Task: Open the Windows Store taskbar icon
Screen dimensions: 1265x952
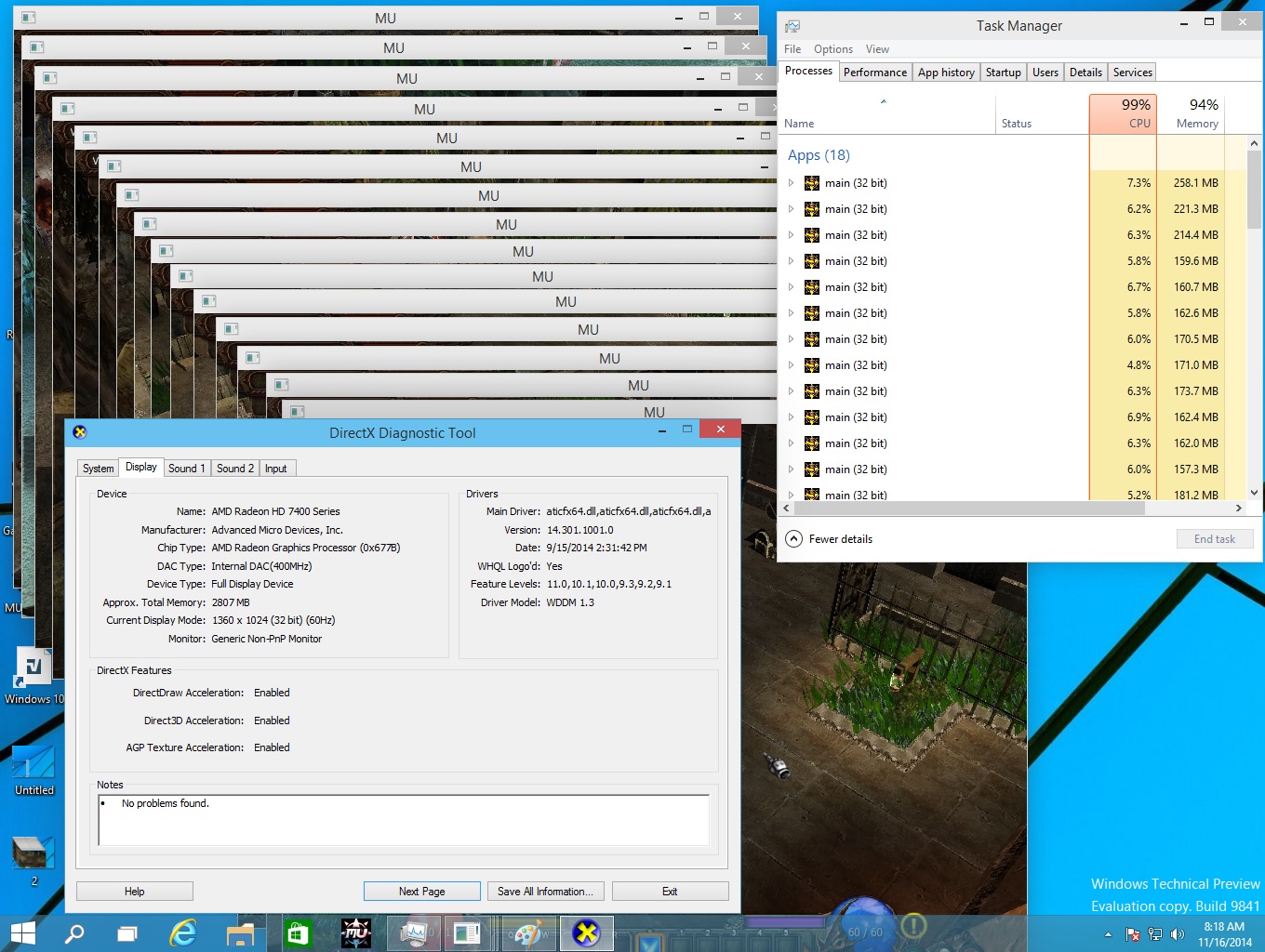Action: tap(298, 932)
